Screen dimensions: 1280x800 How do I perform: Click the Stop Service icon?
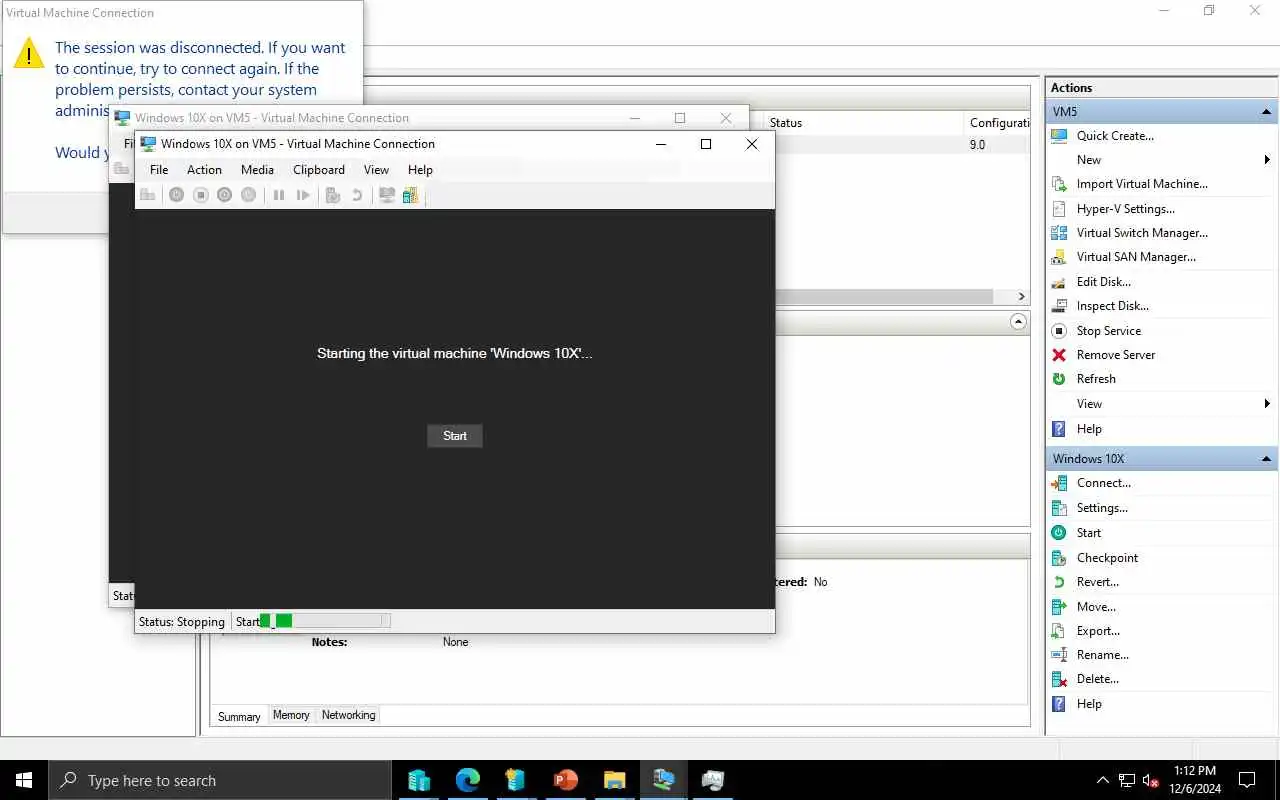click(x=1059, y=331)
